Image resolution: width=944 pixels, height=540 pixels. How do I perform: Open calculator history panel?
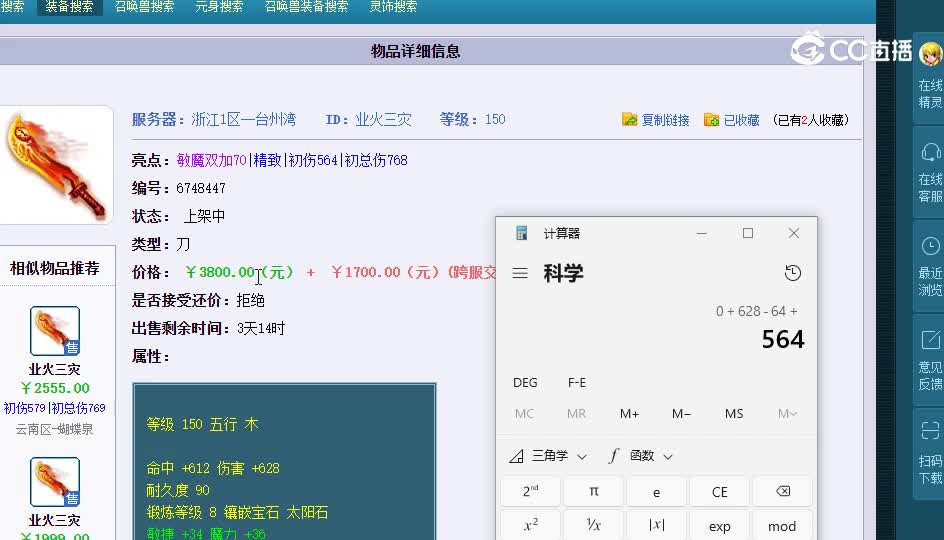[792, 273]
